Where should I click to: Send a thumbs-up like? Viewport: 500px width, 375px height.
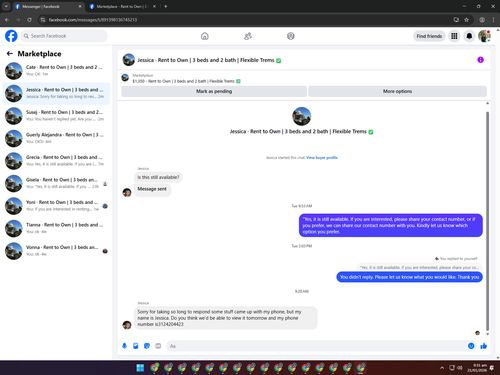tap(484, 346)
